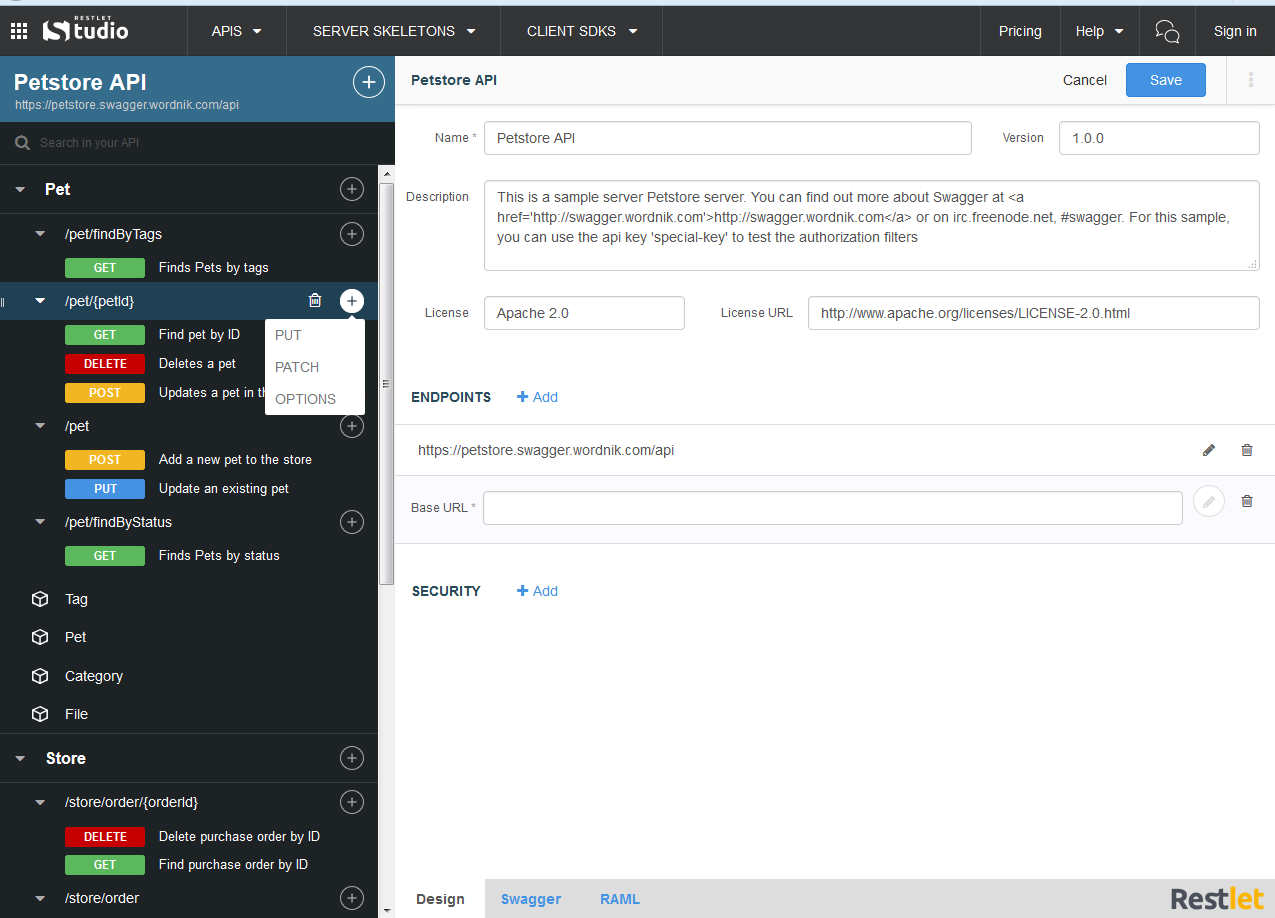The image size is (1275, 918).
Task: Click the three-dot more options icon
Action: (x=1250, y=80)
